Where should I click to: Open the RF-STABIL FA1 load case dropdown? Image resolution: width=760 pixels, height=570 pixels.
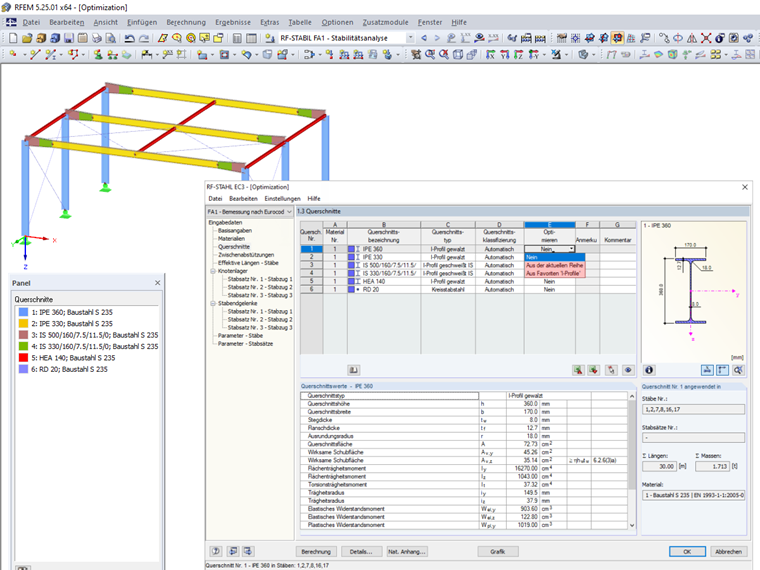(410, 38)
